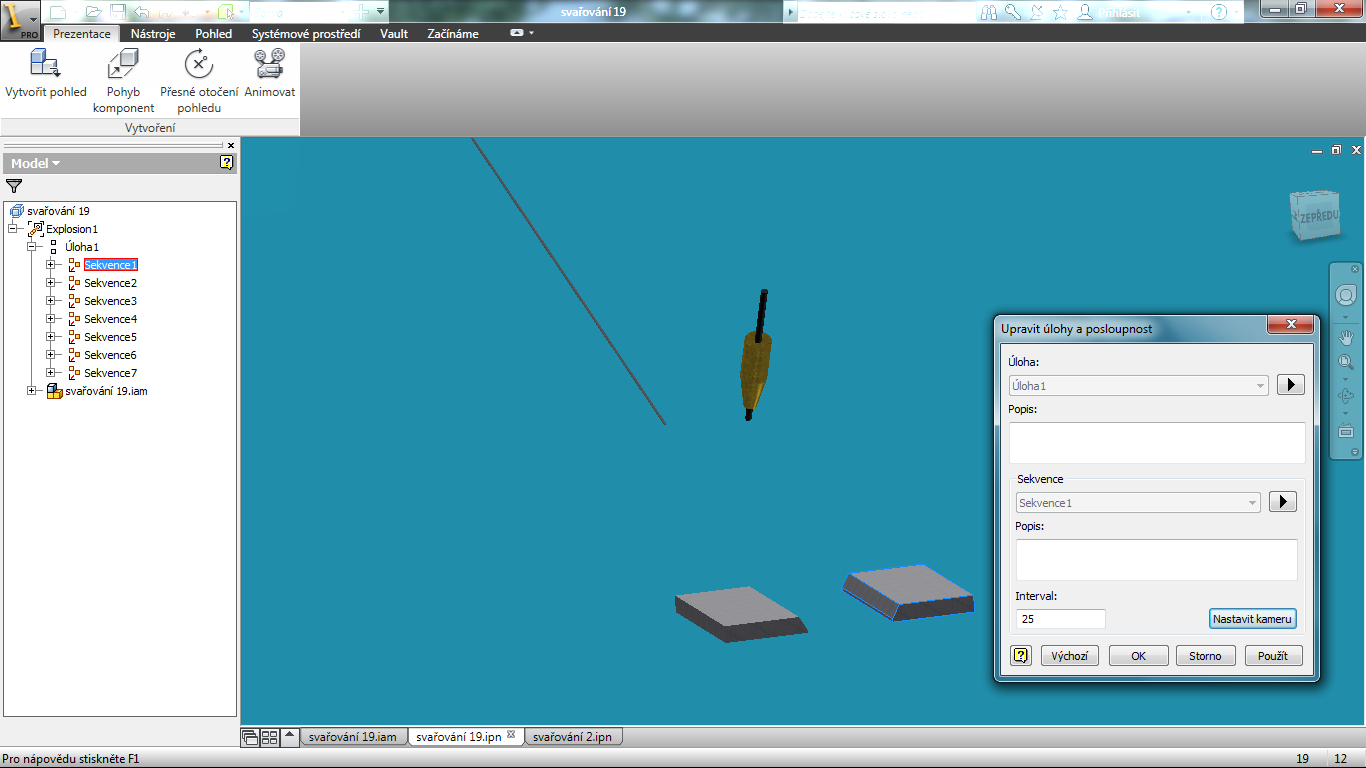Image resolution: width=1366 pixels, height=768 pixels.
Task: Click the binoculars search icon in title bar
Action: tap(989, 12)
